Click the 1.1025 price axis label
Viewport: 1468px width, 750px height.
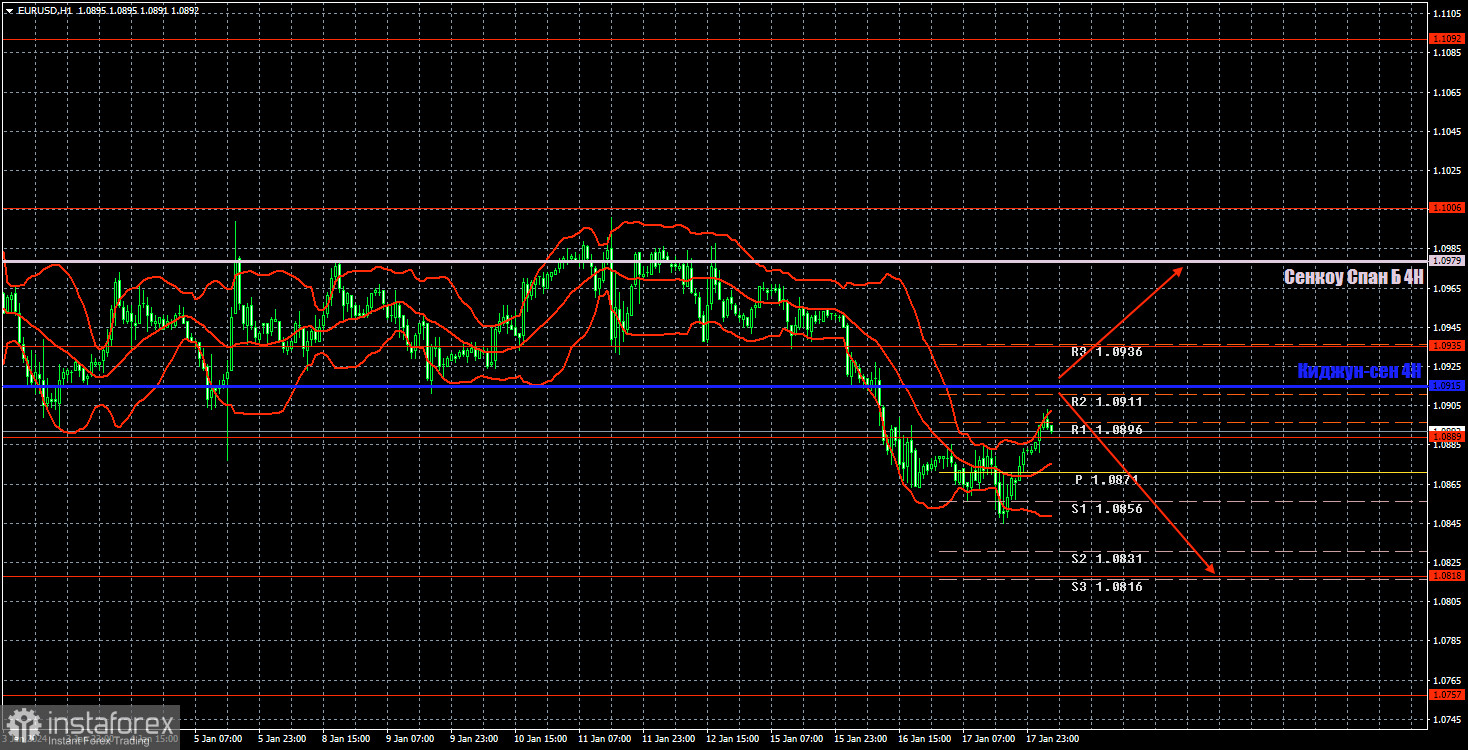tap(1448, 170)
